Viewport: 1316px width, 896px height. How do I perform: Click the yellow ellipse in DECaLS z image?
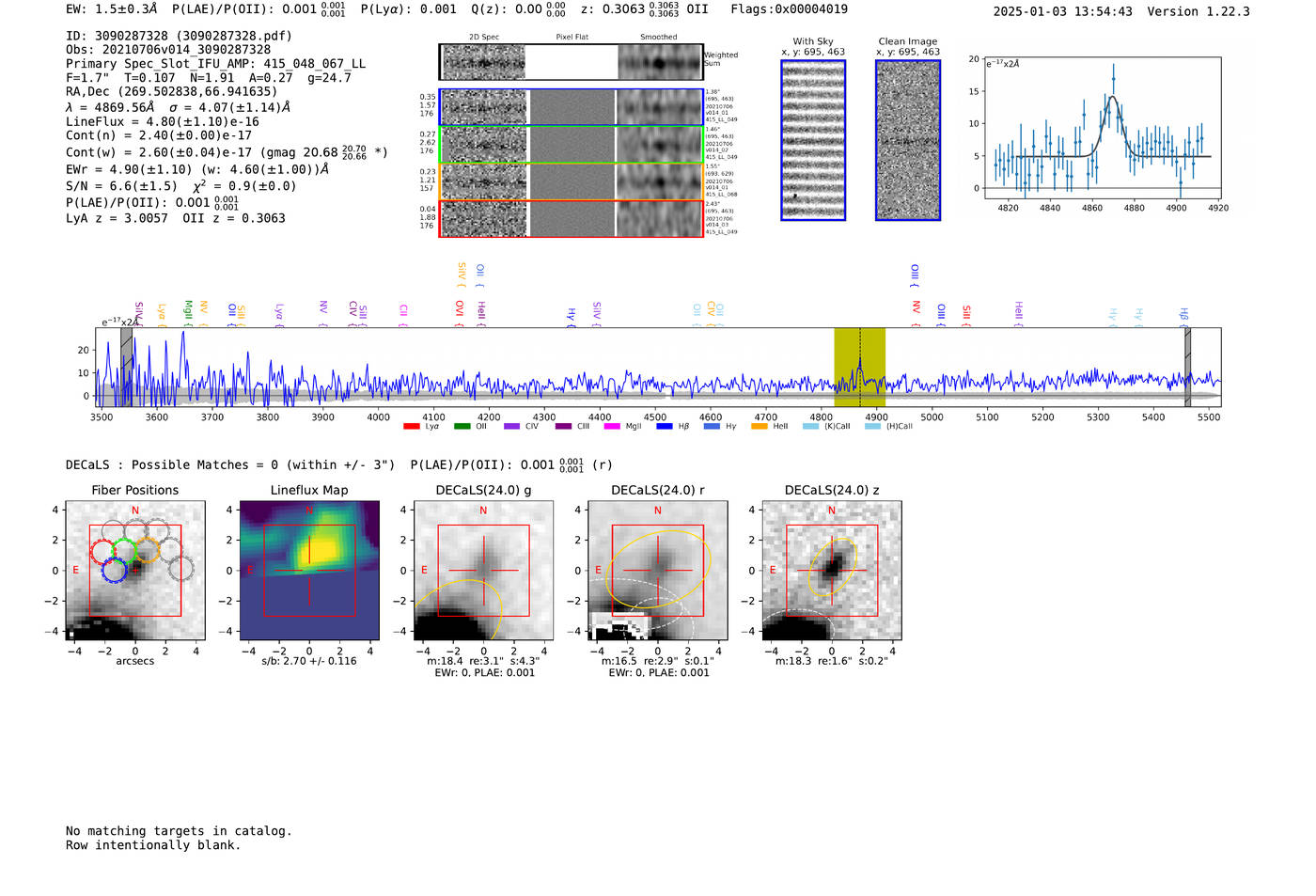point(832,567)
